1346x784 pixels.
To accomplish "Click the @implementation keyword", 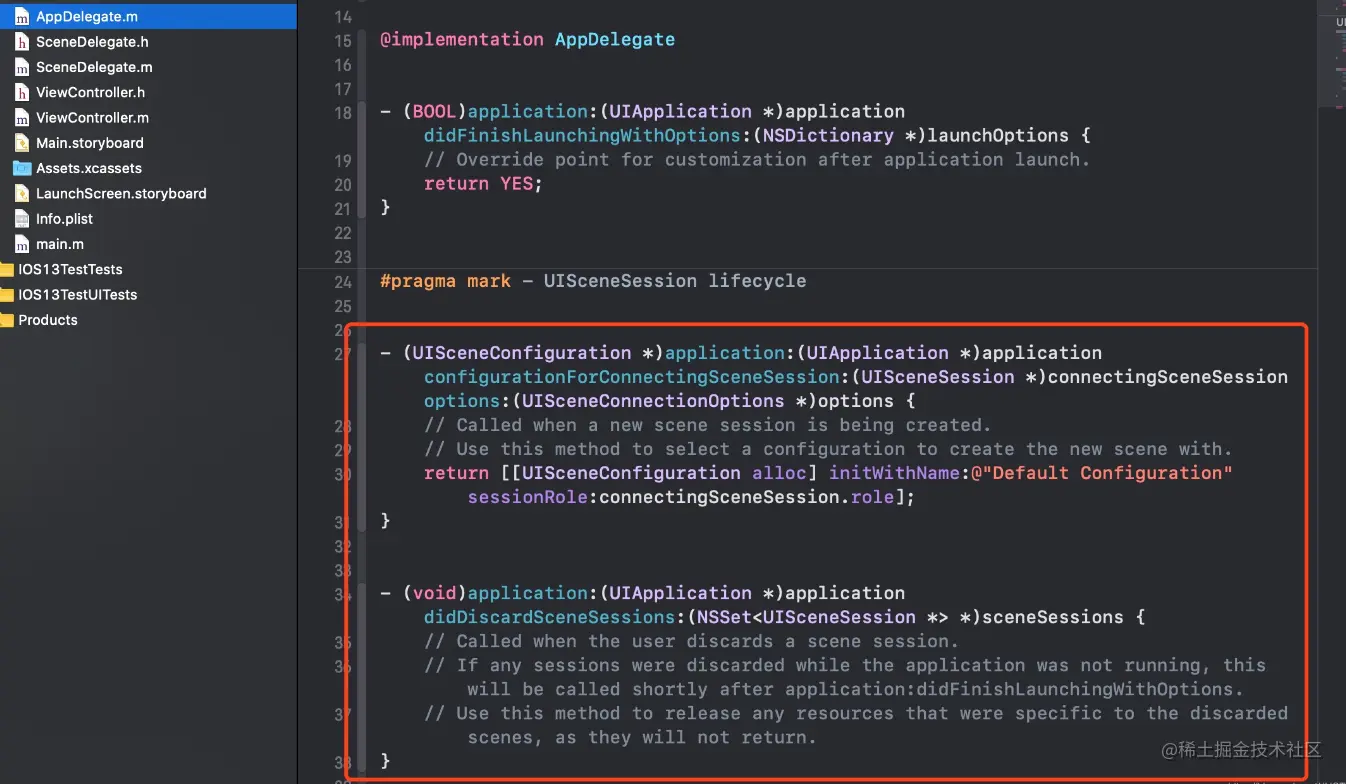I will 462,39.
